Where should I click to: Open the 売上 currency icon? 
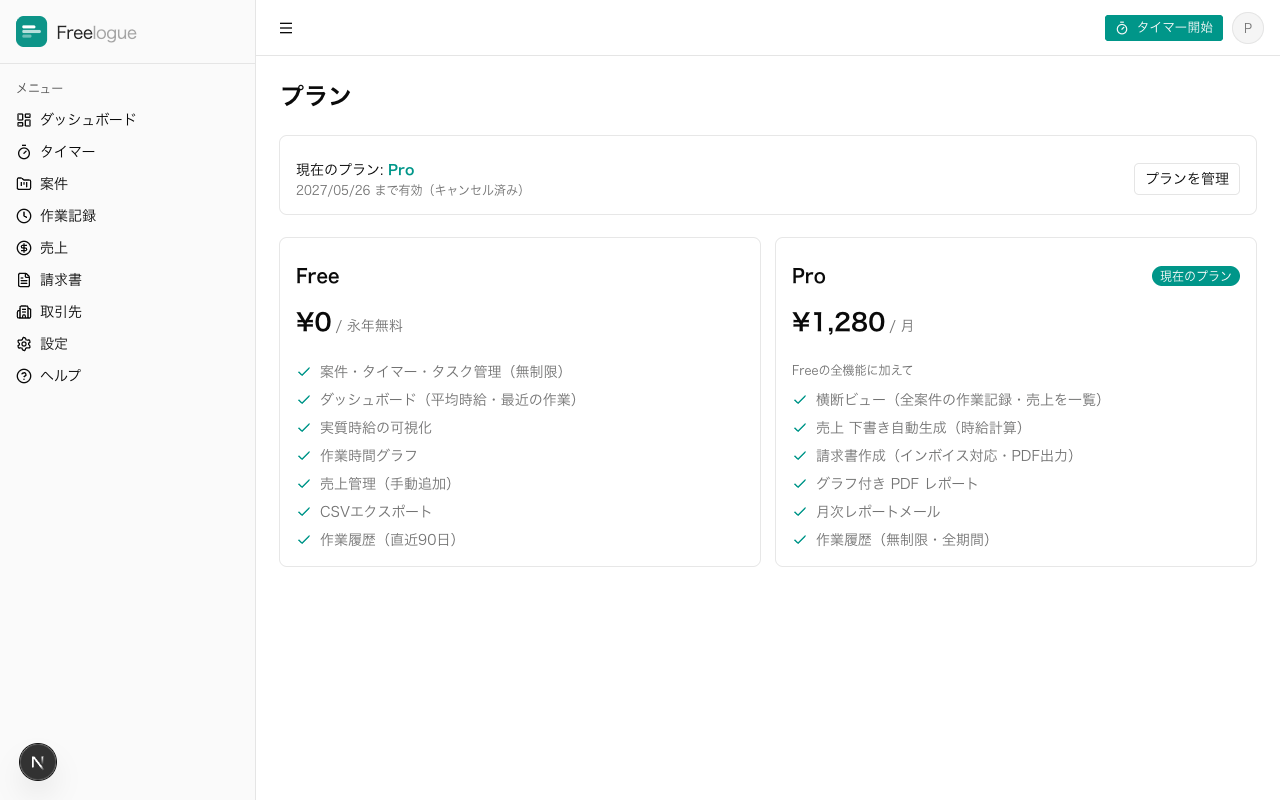click(24, 248)
